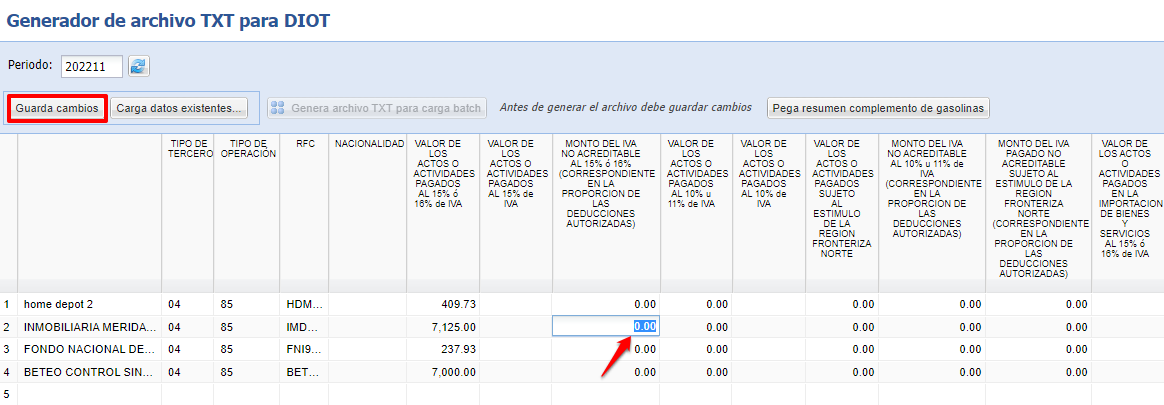The image size is (1164, 405).
Task: Click the RFC column header
Action: [x=305, y=144]
